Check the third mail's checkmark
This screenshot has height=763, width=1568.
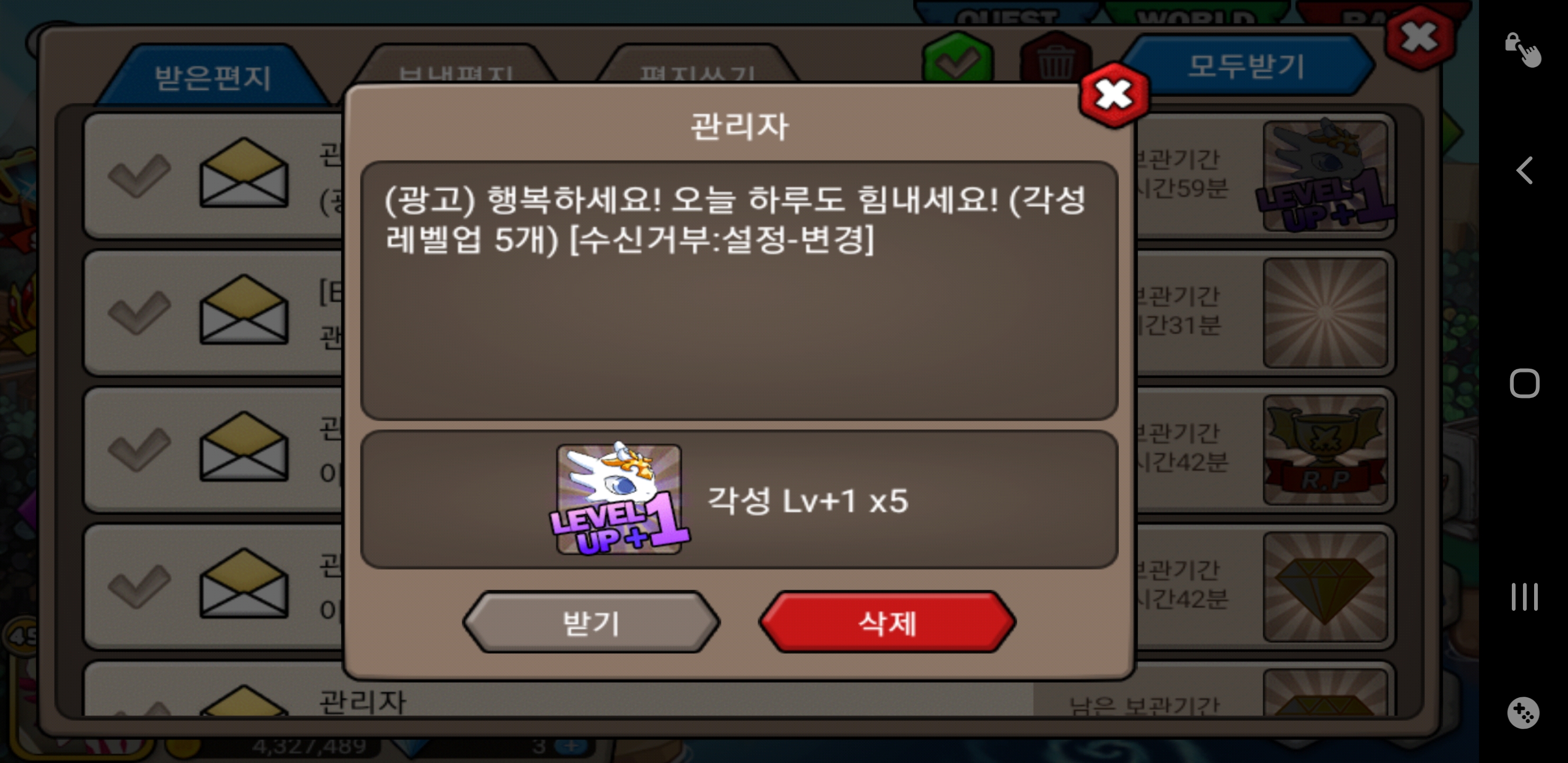[x=139, y=449]
